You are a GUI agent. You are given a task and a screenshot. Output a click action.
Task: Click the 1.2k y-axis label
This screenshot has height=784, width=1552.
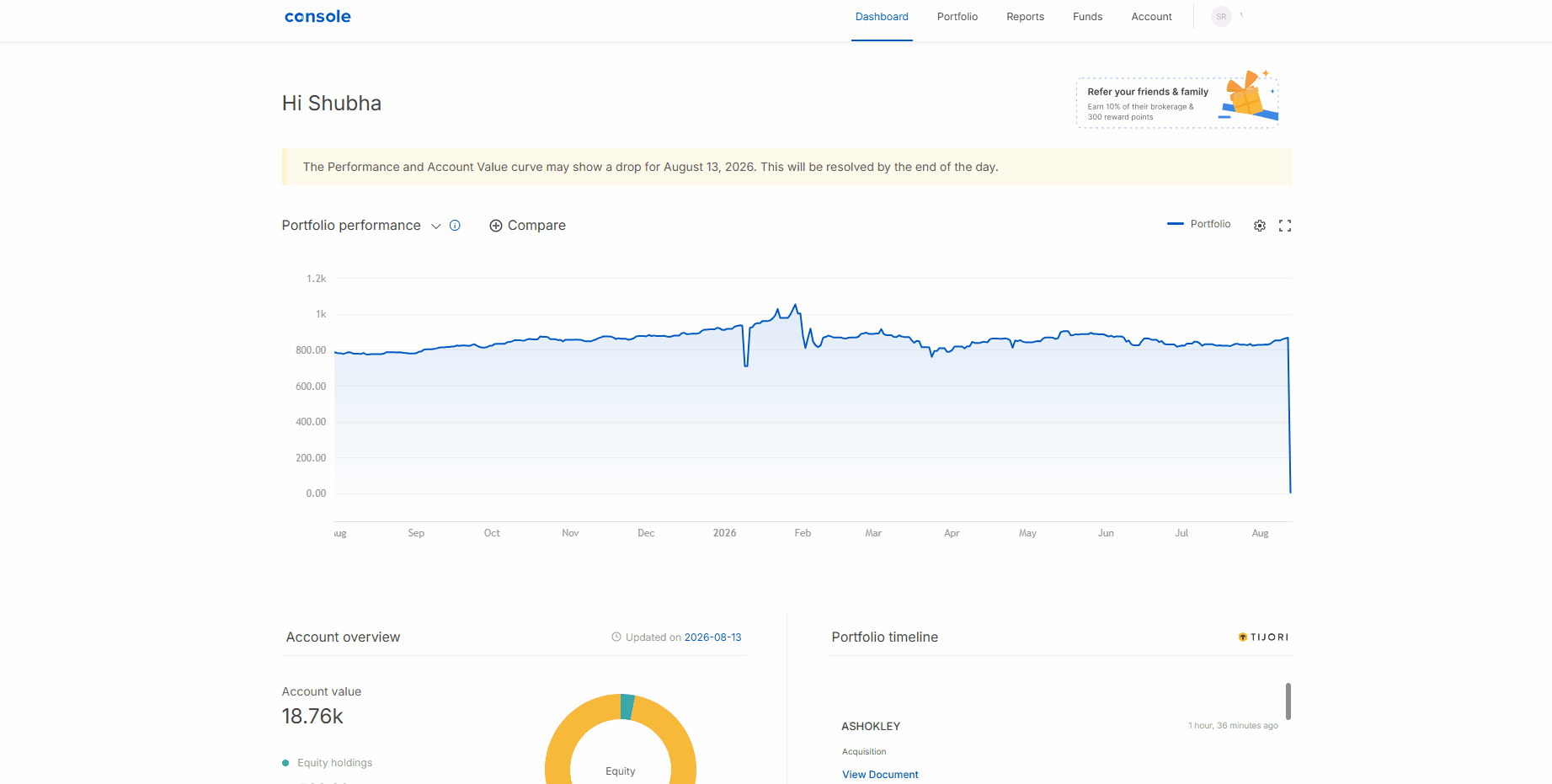coord(317,279)
